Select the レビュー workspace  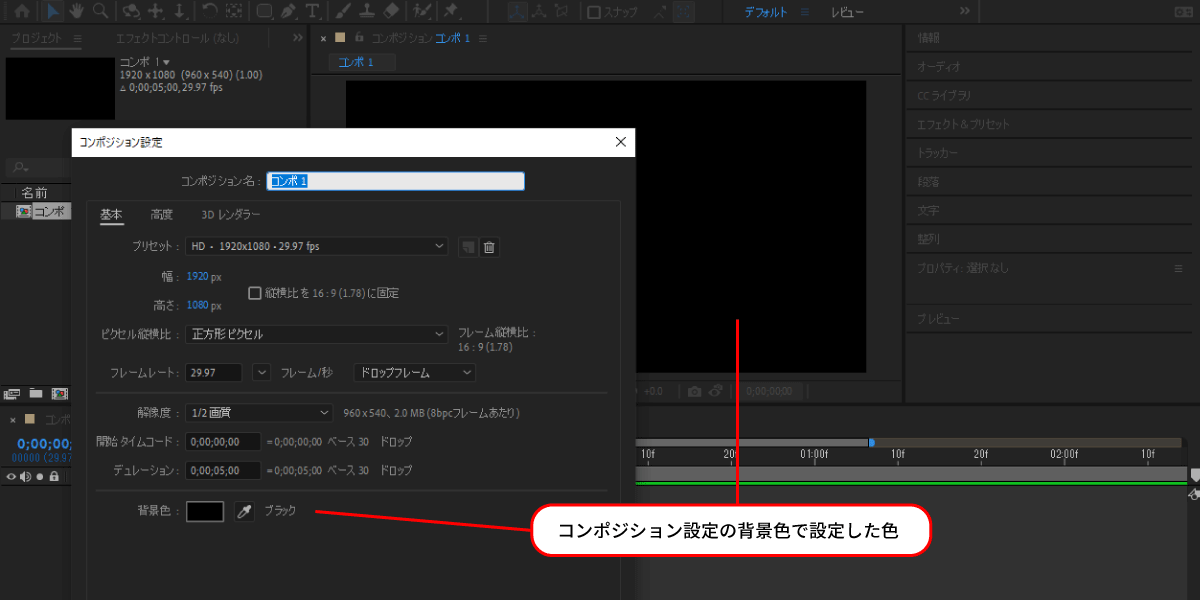pyautogui.click(x=847, y=12)
